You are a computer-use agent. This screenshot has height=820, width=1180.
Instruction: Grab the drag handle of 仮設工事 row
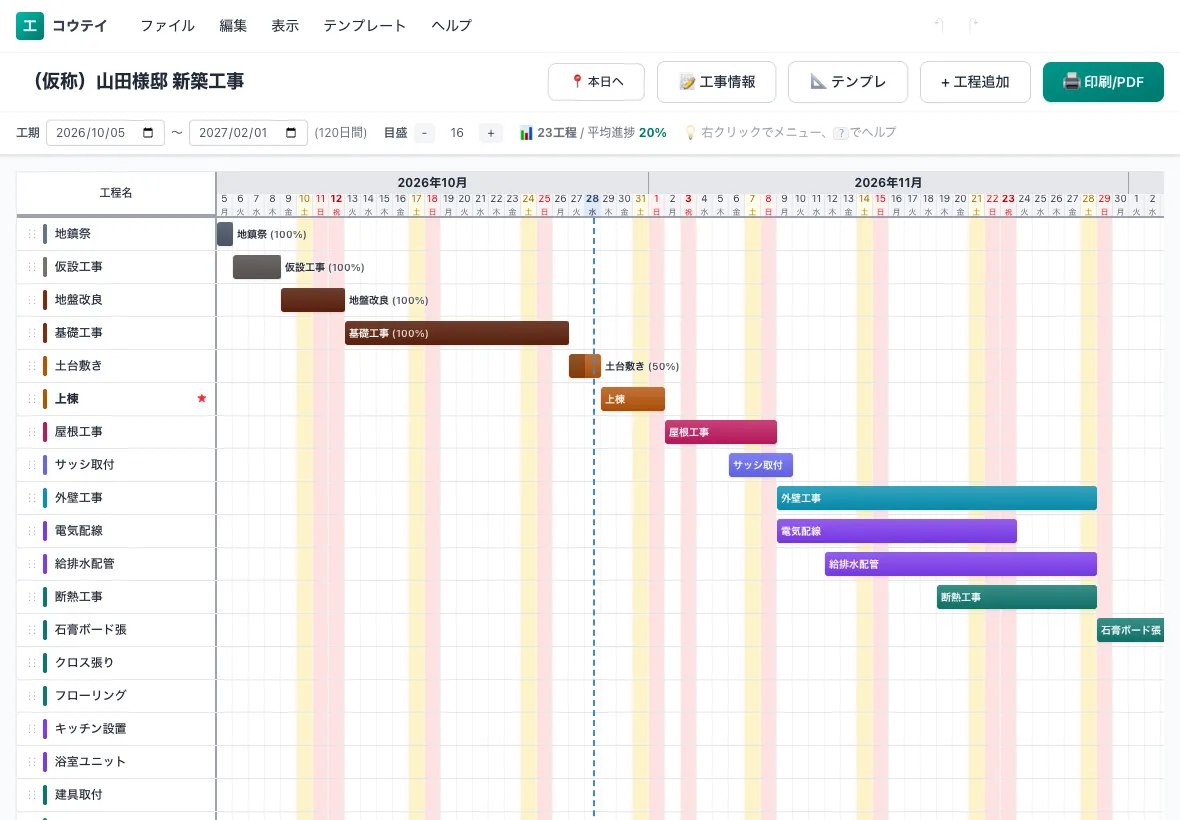32,267
